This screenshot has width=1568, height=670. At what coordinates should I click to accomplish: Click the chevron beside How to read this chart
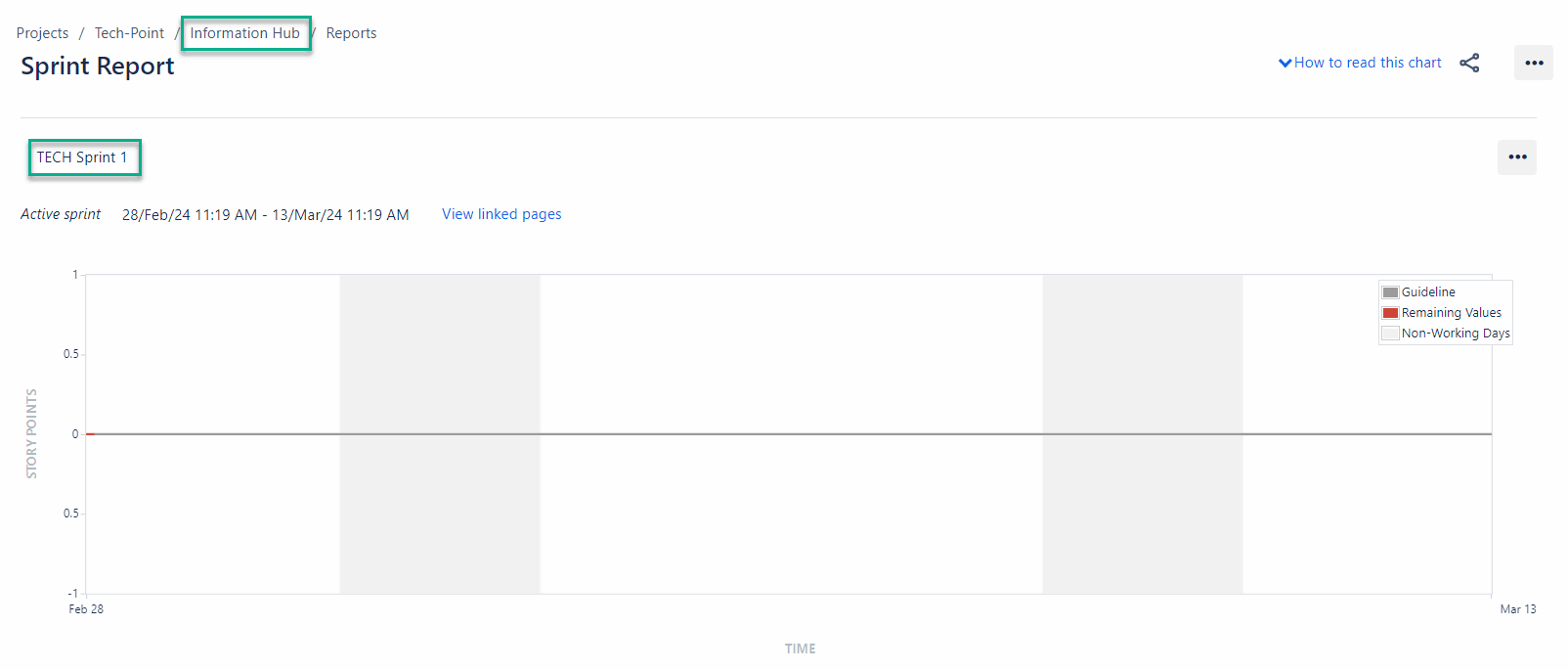1285,62
